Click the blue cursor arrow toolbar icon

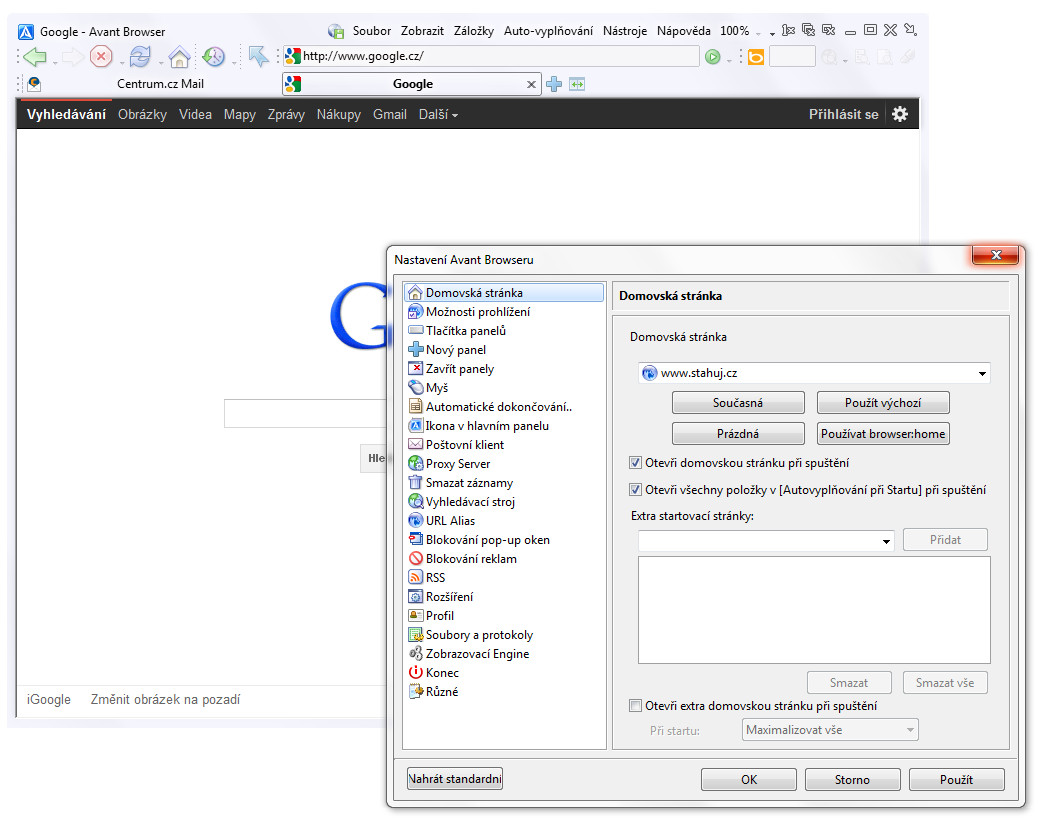click(258, 57)
